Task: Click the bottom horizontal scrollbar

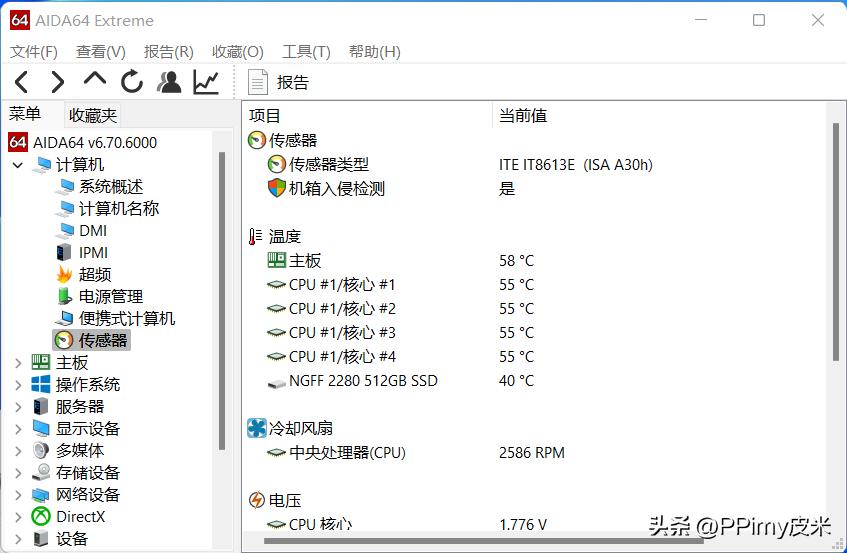Action: pyautogui.click(x=483, y=541)
